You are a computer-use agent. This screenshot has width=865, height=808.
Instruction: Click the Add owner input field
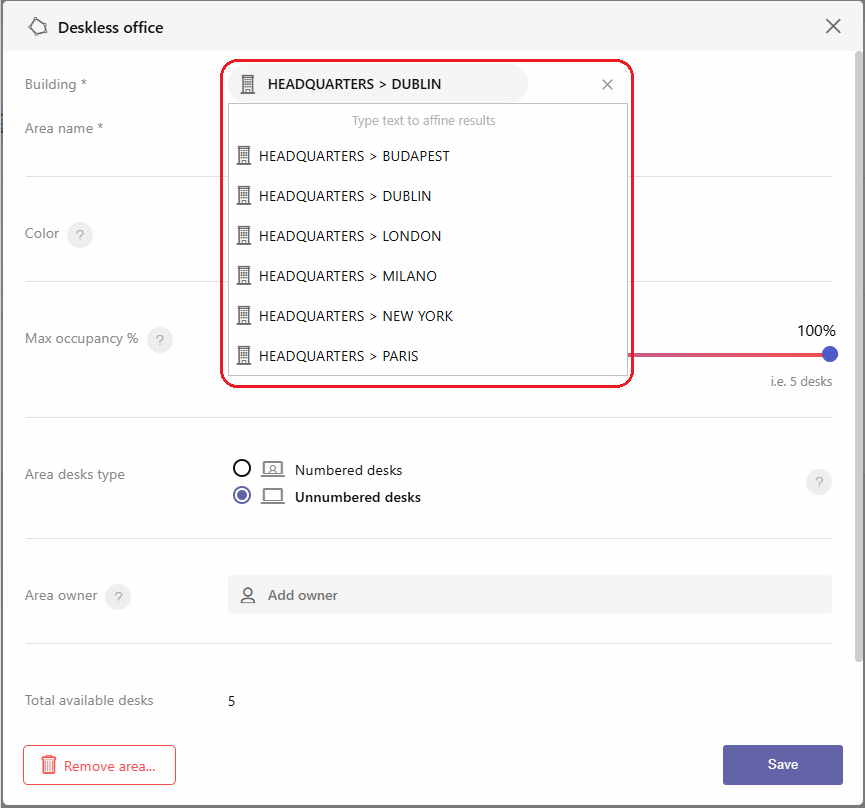(530, 595)
